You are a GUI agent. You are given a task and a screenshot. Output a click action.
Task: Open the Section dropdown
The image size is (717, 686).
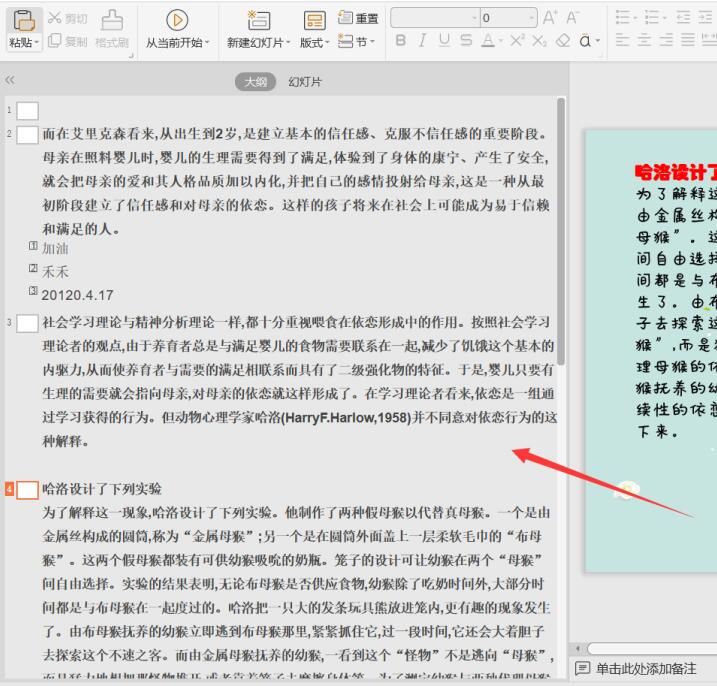click(357, 42)
